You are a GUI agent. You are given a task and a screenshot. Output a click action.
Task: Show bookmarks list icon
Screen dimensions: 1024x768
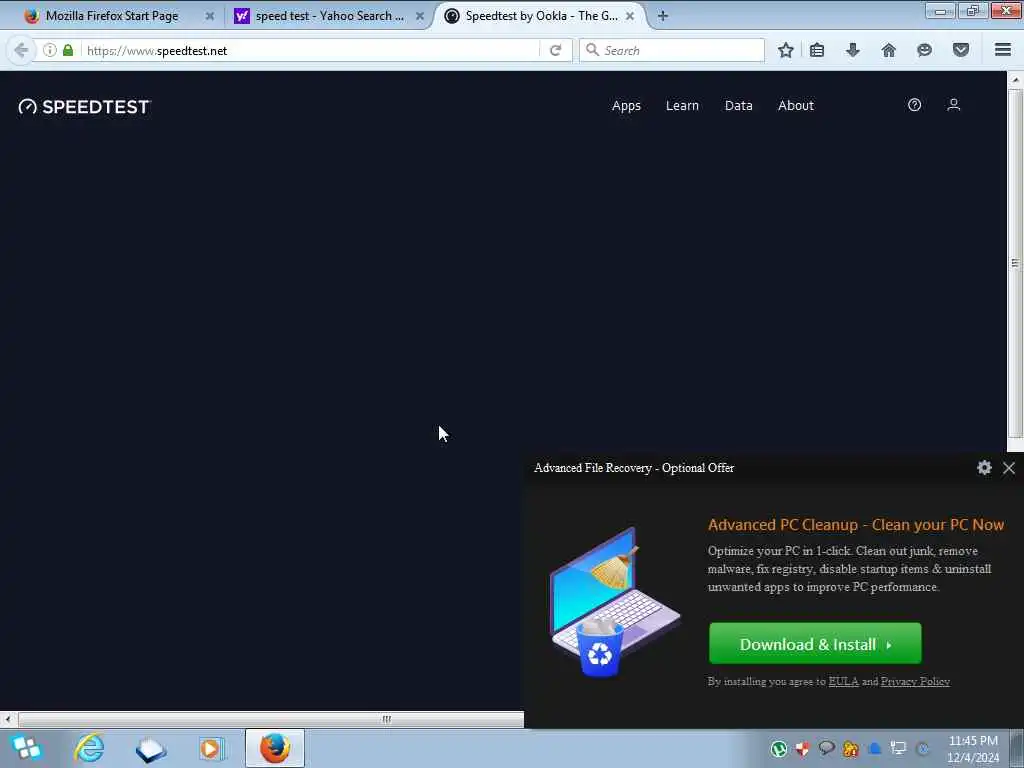point(817,50)
